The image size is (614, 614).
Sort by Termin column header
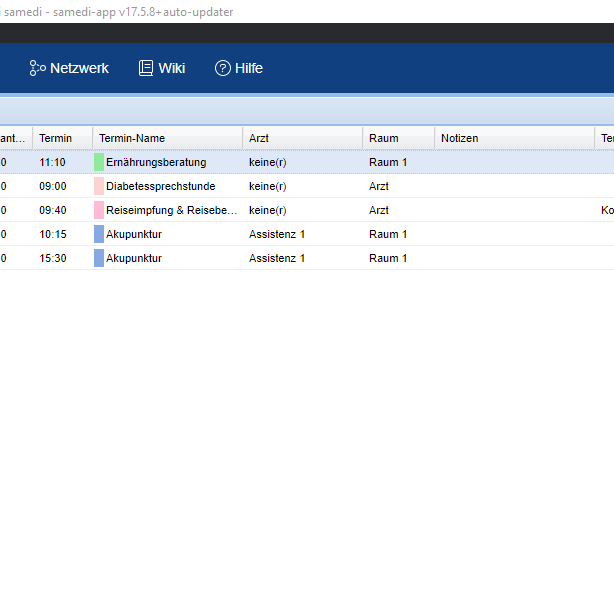tap(56, 138)
